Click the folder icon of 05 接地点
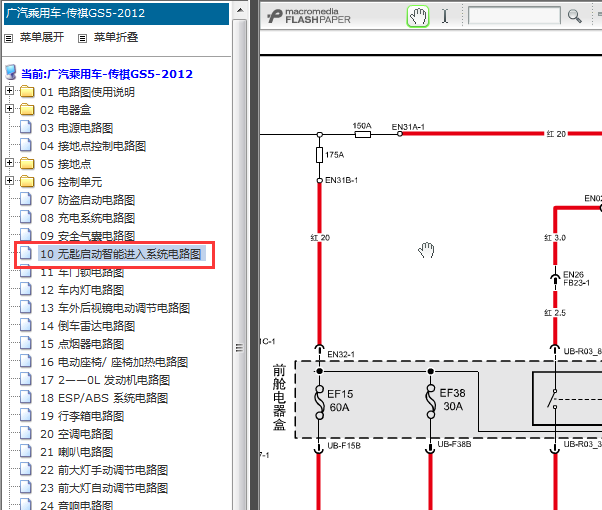The width and height of the screenshot is (602, 510). click(26, 164)
